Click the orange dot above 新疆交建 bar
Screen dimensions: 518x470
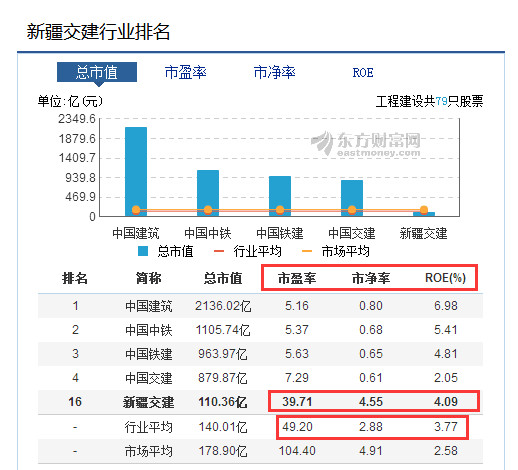[x=424, y=210]
